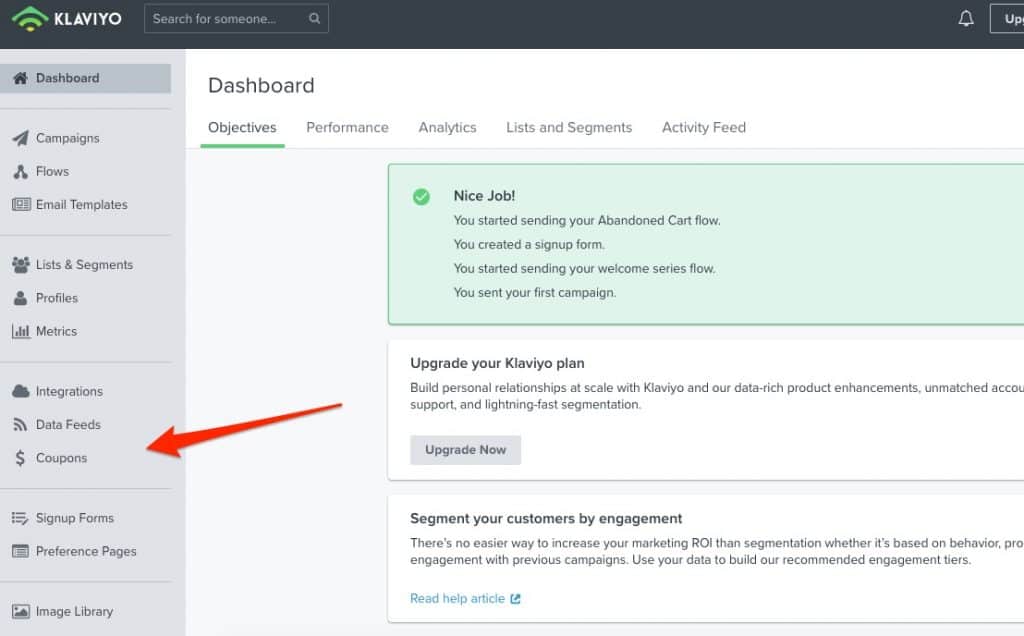Switch to the Objectives tab
The width and height of the screenshot is (1024, 636).
[242, 128]
